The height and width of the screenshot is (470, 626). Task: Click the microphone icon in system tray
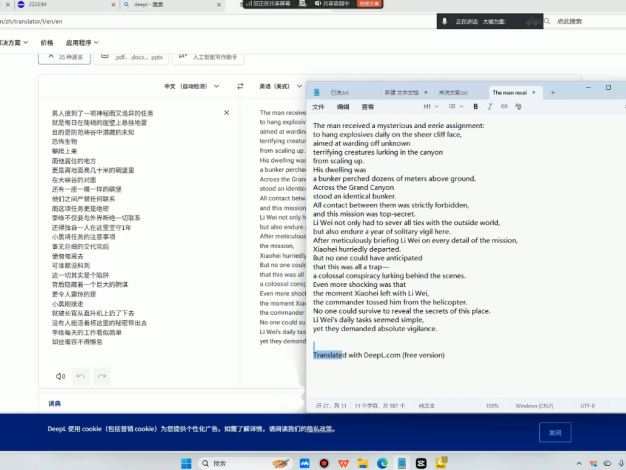tap(622, 463)
